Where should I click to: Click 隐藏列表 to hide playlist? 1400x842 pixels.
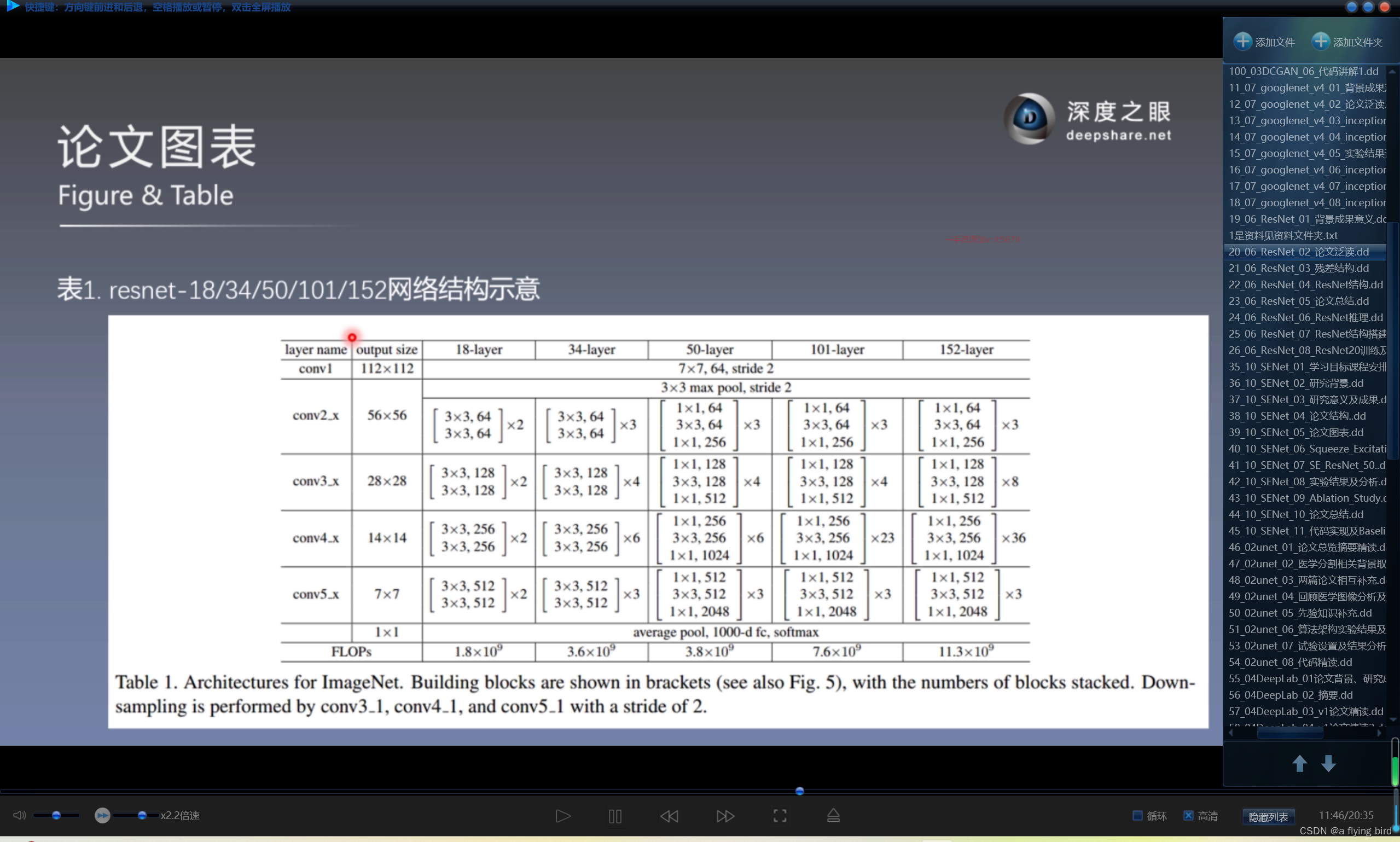(1268, 816)
